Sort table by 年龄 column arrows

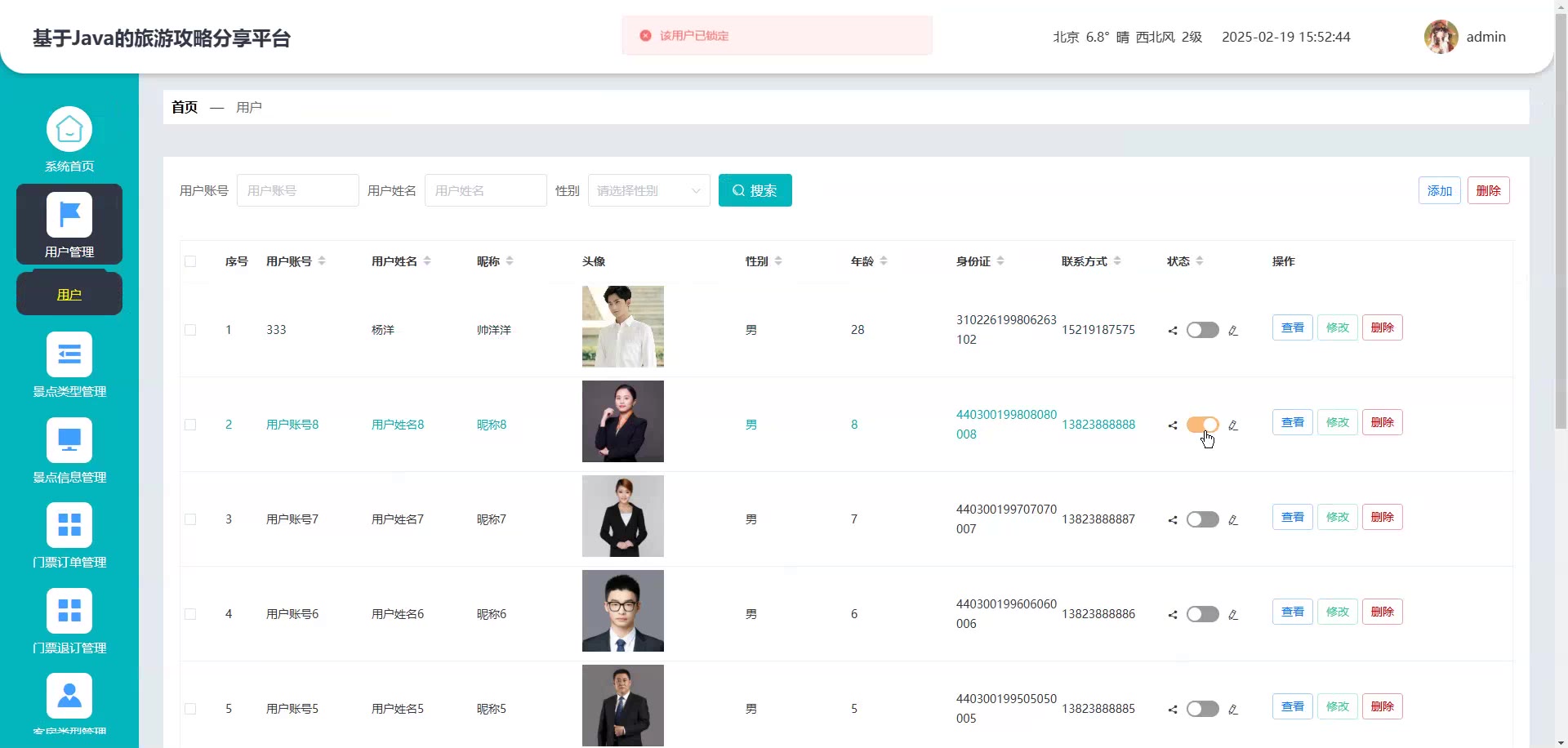[884, 261]
